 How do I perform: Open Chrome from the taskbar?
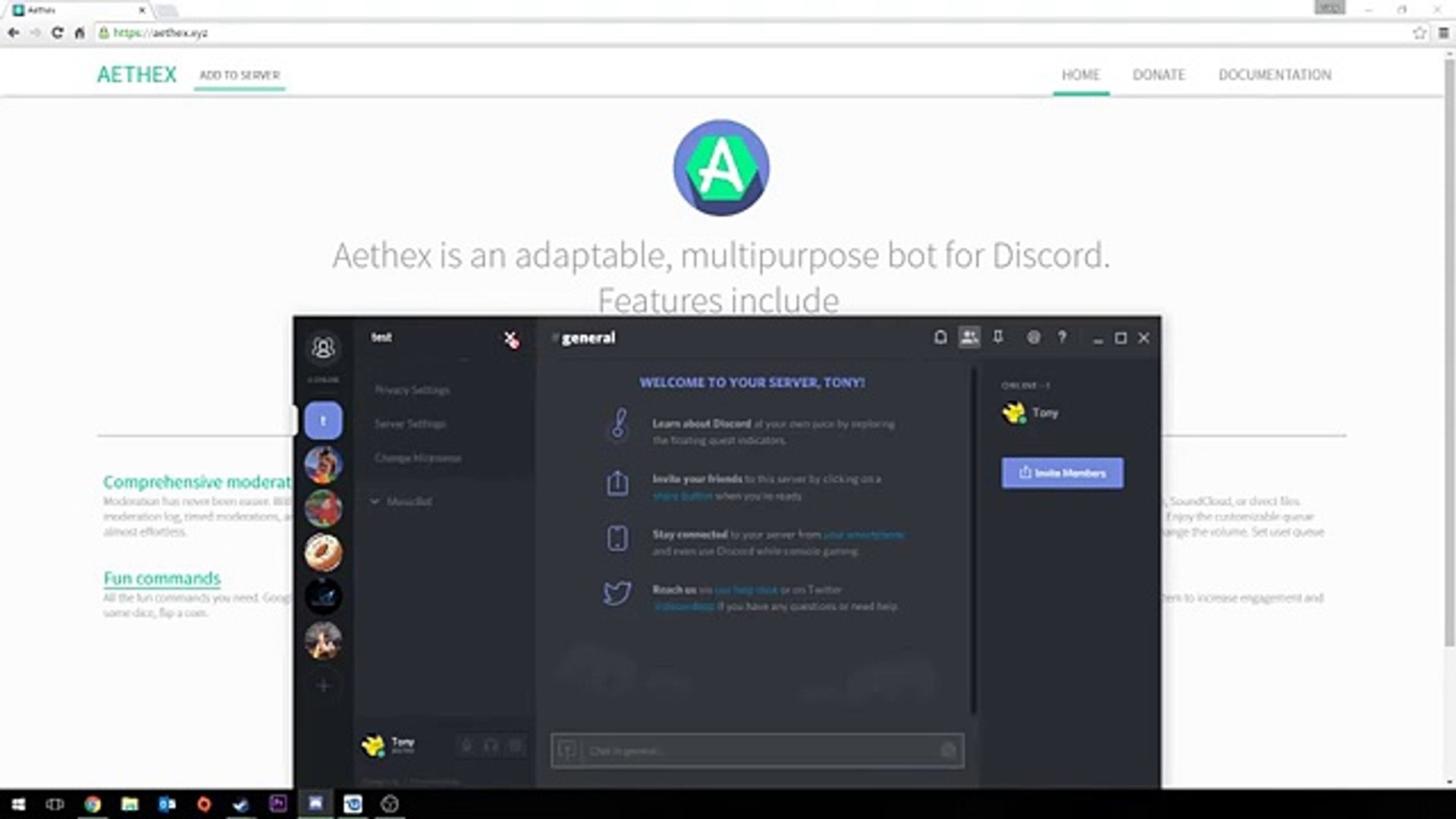point(93,804)
